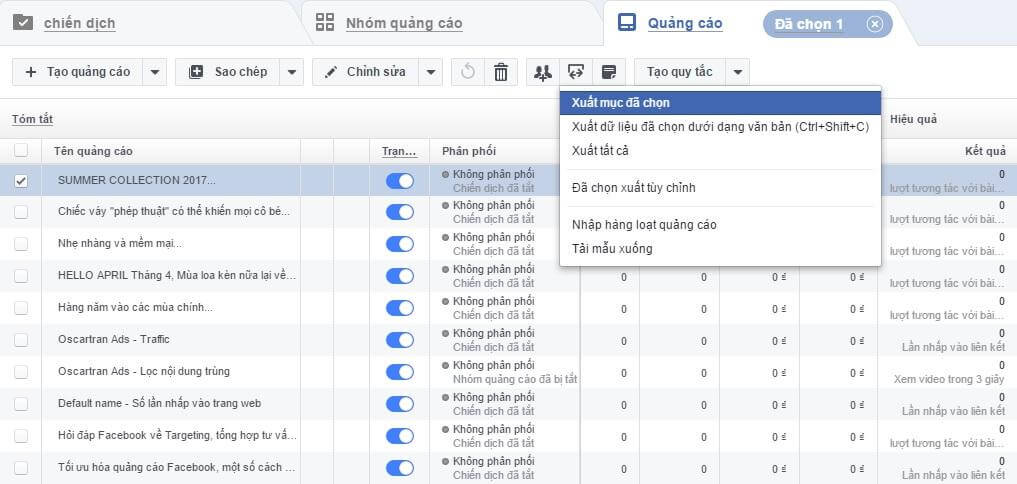Click the undo (revert) arrow icon
1017x484 pixels.
468,72
